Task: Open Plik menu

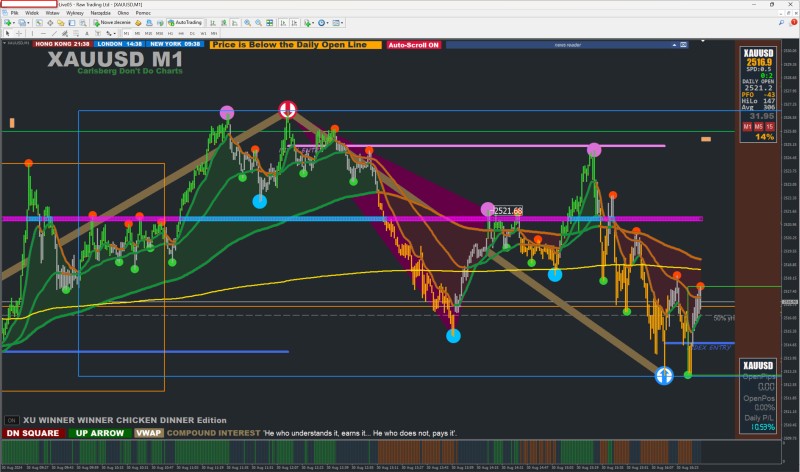Action: click(15, 13)
